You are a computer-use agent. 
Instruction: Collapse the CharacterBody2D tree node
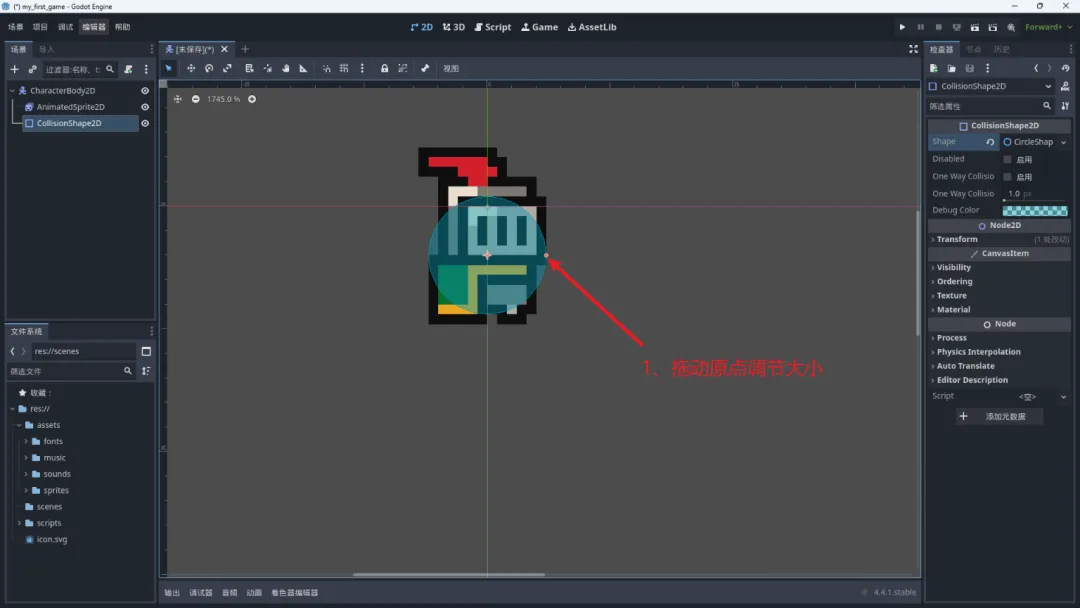[x=12, y=91]
